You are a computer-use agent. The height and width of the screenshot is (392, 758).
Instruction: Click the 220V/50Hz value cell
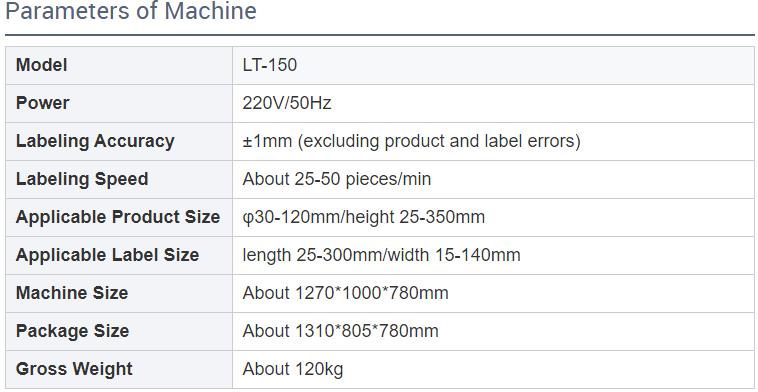tap(494, 103)
